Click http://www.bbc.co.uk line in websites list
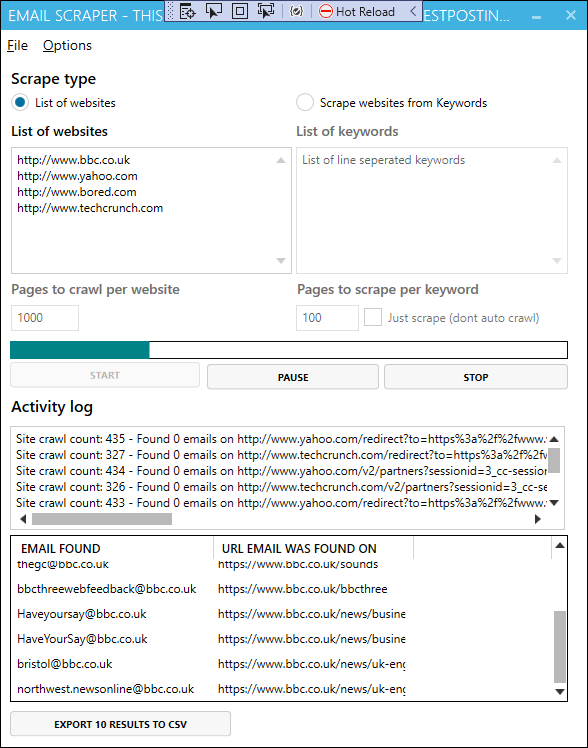This screenshot has width=588, height=748. (x=73, y=160)
